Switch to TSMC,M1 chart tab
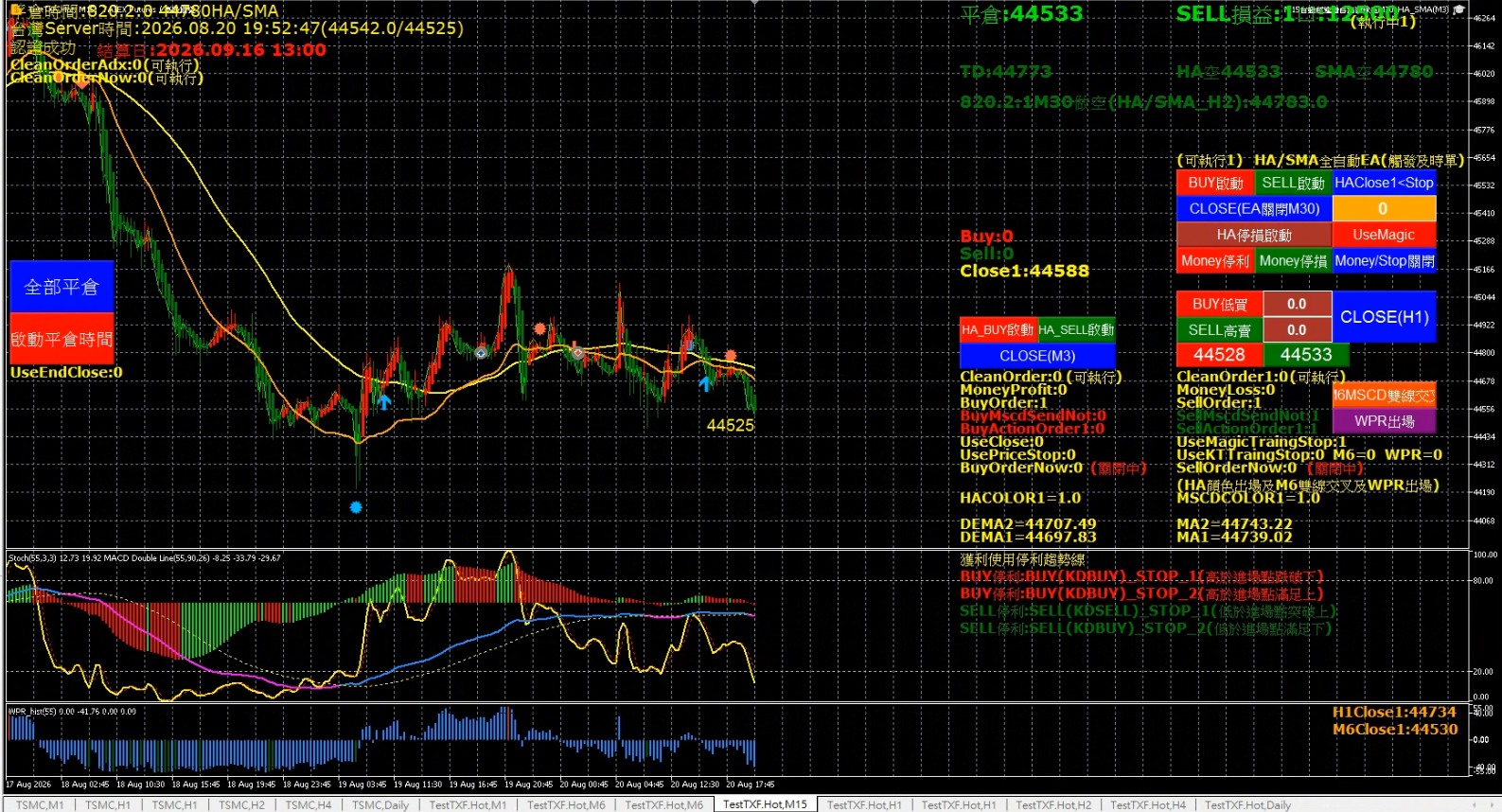Screen dimensions: 1502x812 tap(40, 804)
